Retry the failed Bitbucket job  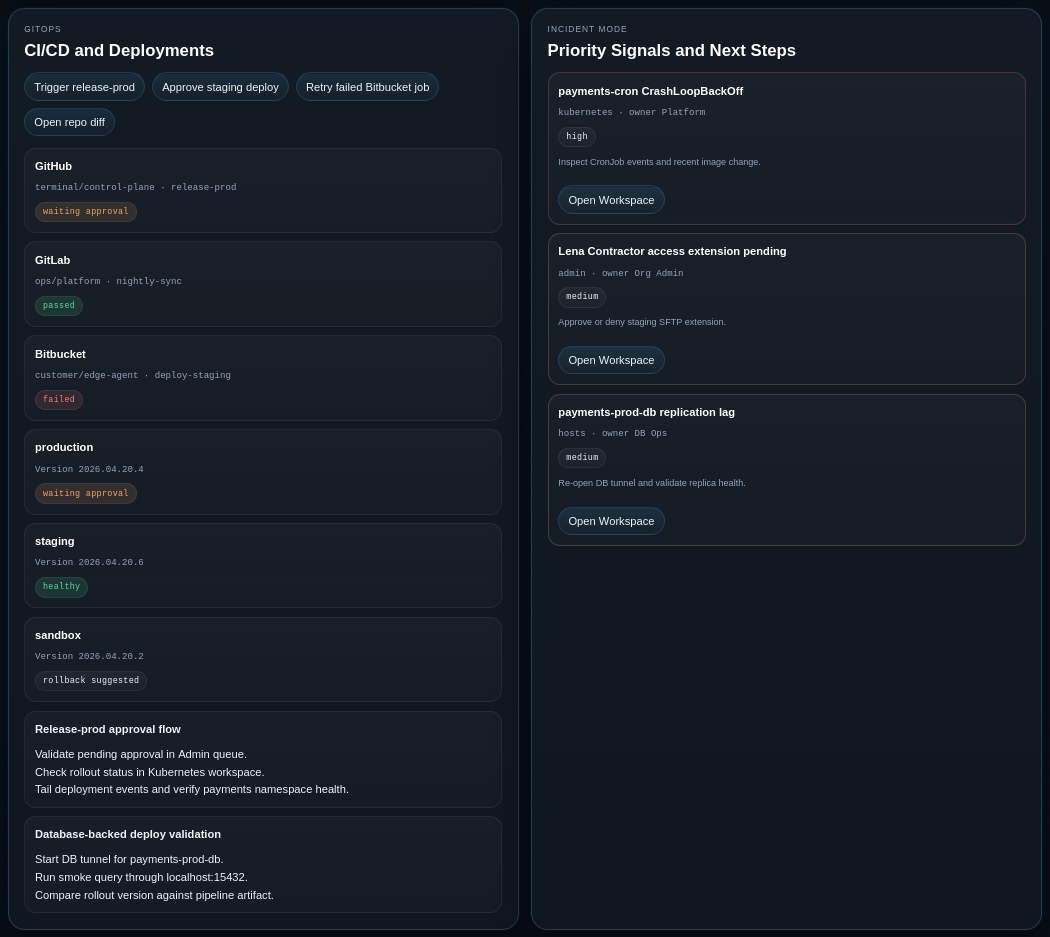click(x=367, y=87)
